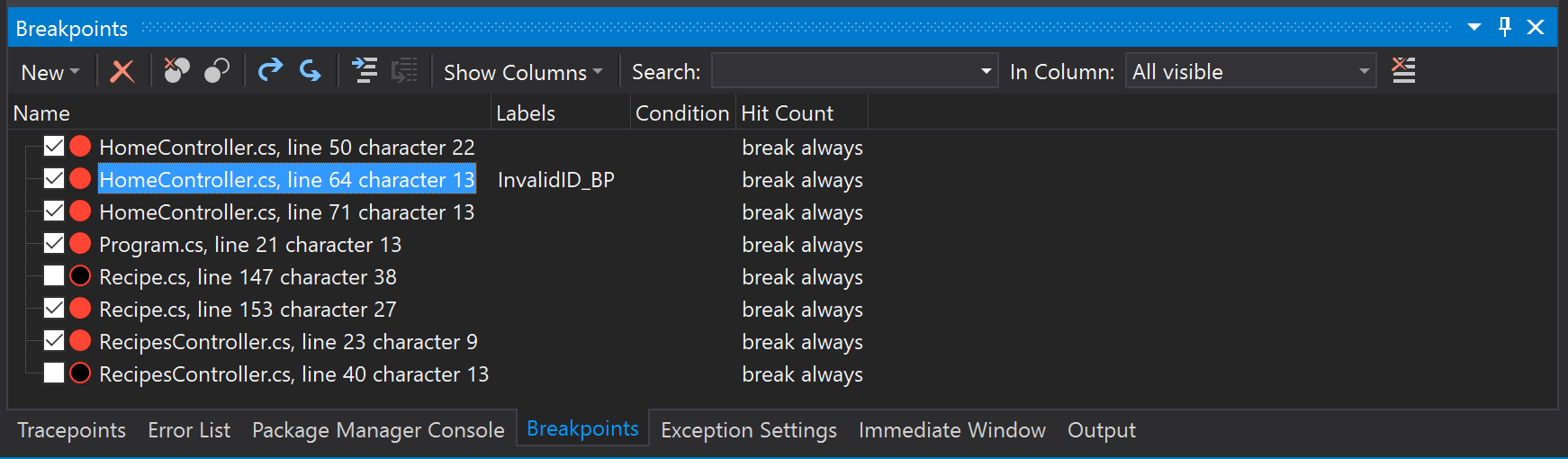The image size is (1568, 459).
Task: Click Enable or Disable All Breakpoints icon
Action: (x=217, y=71)
